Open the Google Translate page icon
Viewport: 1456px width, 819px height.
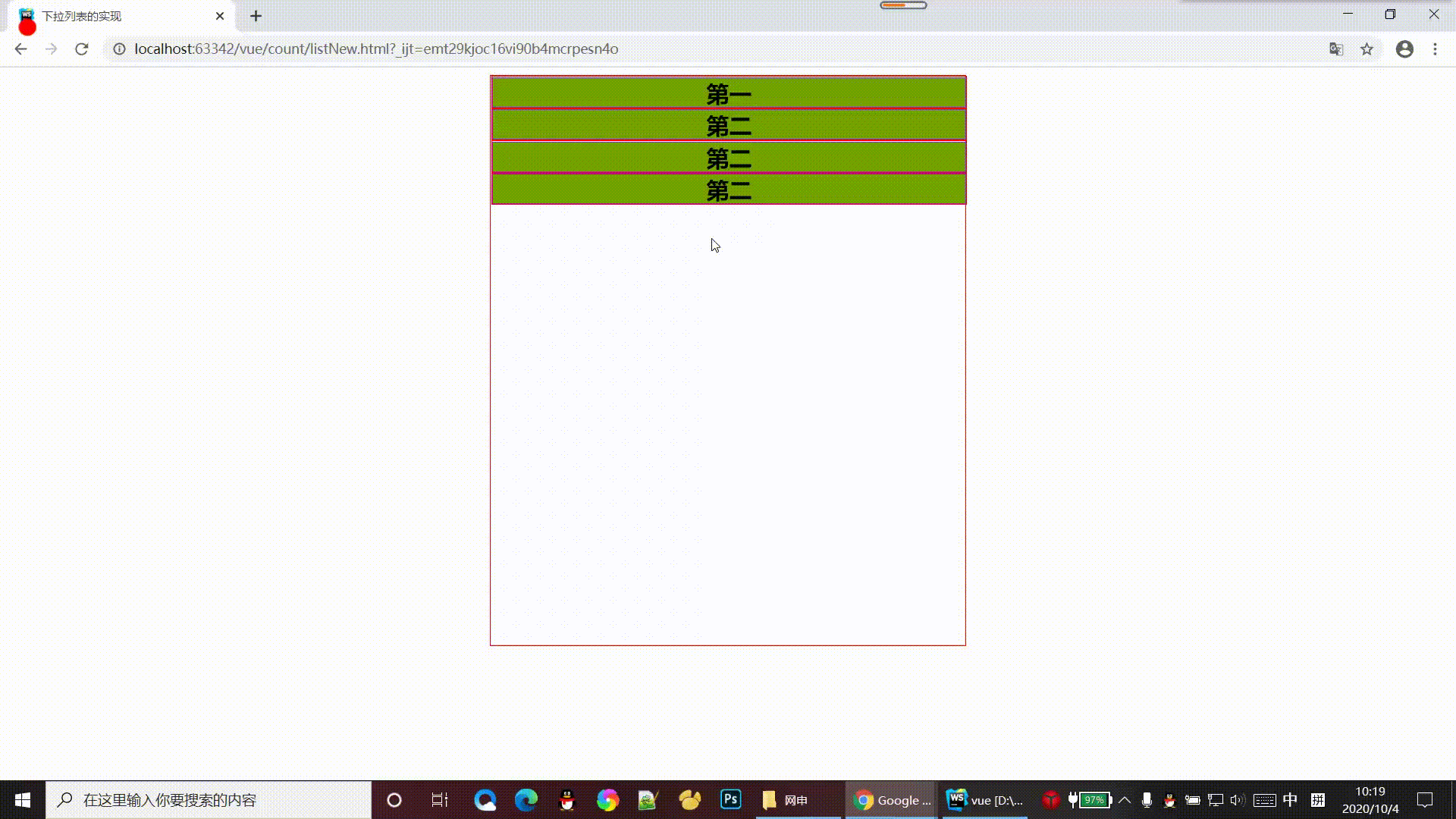pyautogui.click(x=1336, y=49)
